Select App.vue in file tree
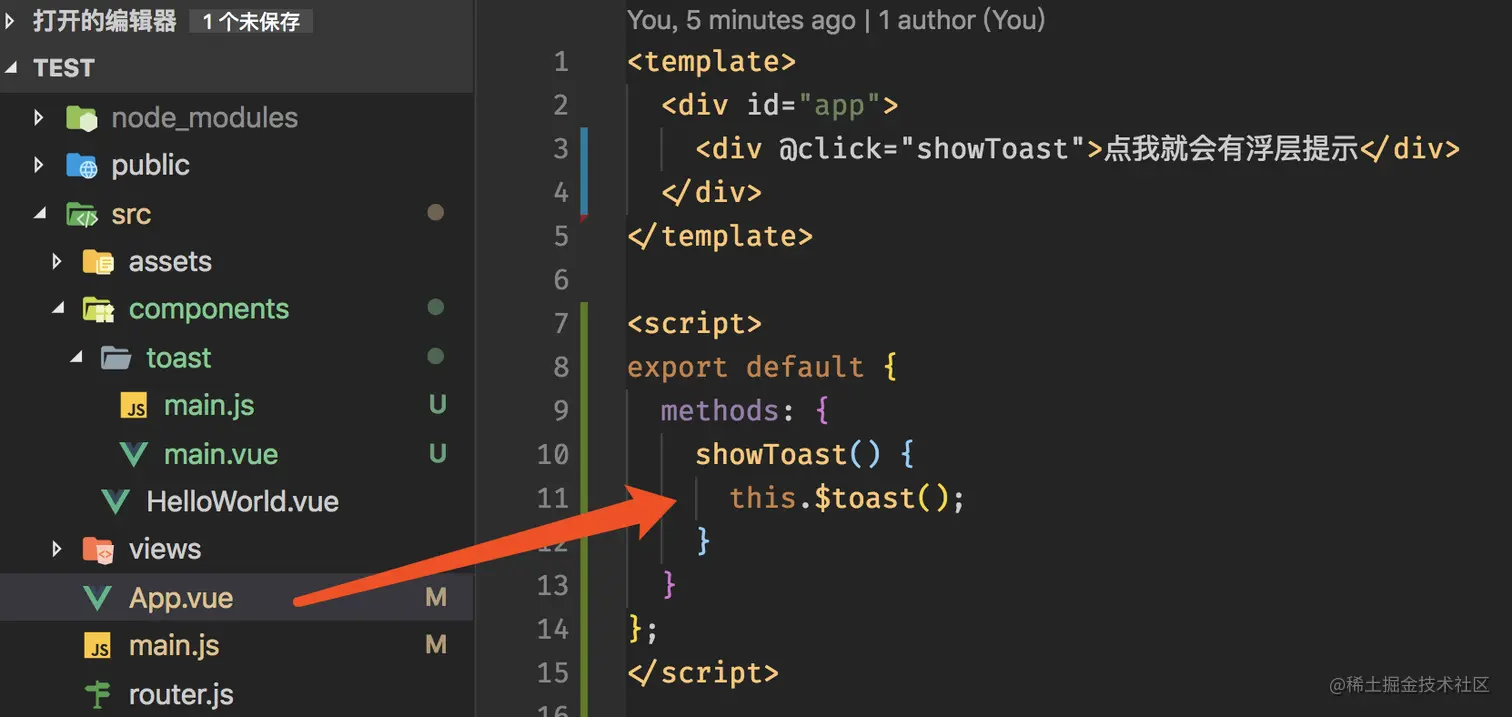The width and height of the screenshot is (1512, 717). (181, 598)
